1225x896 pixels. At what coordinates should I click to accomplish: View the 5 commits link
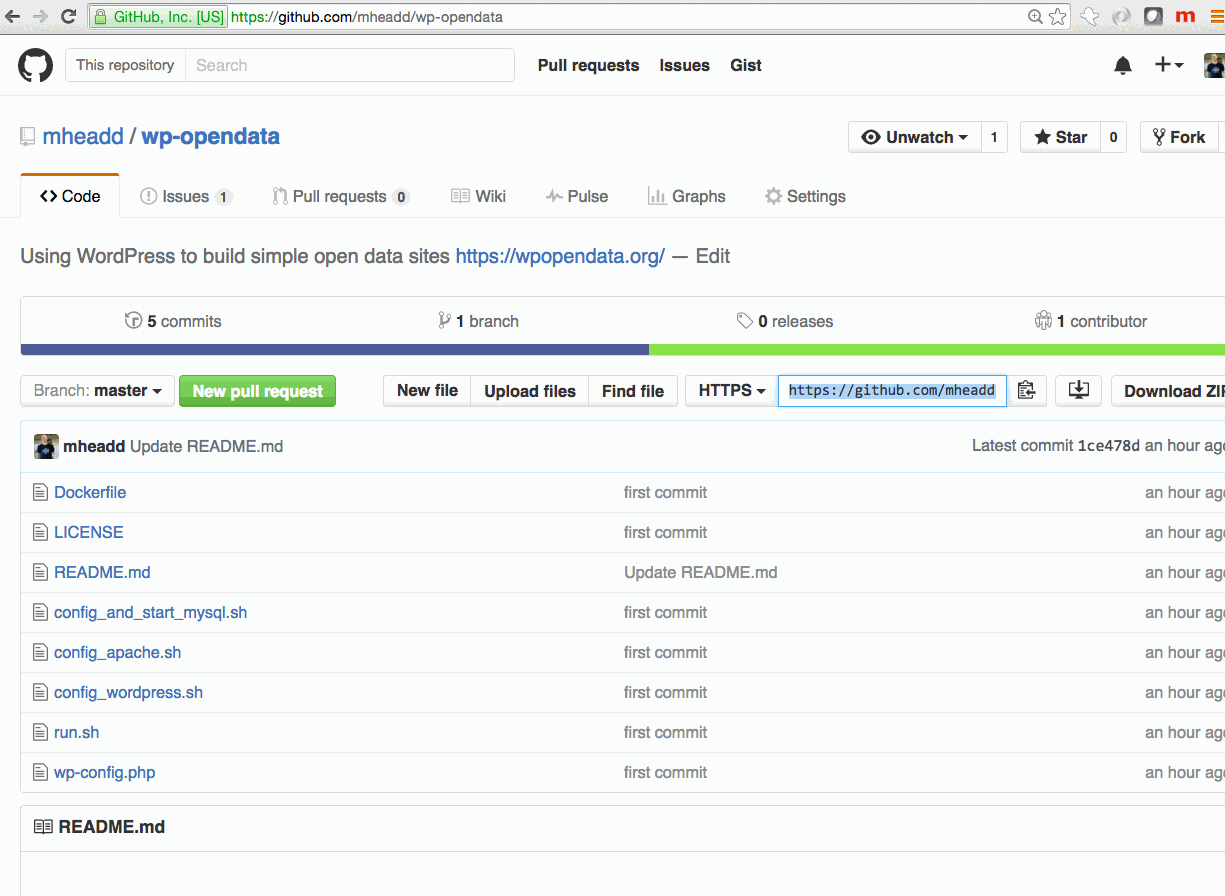click(173, 321)
